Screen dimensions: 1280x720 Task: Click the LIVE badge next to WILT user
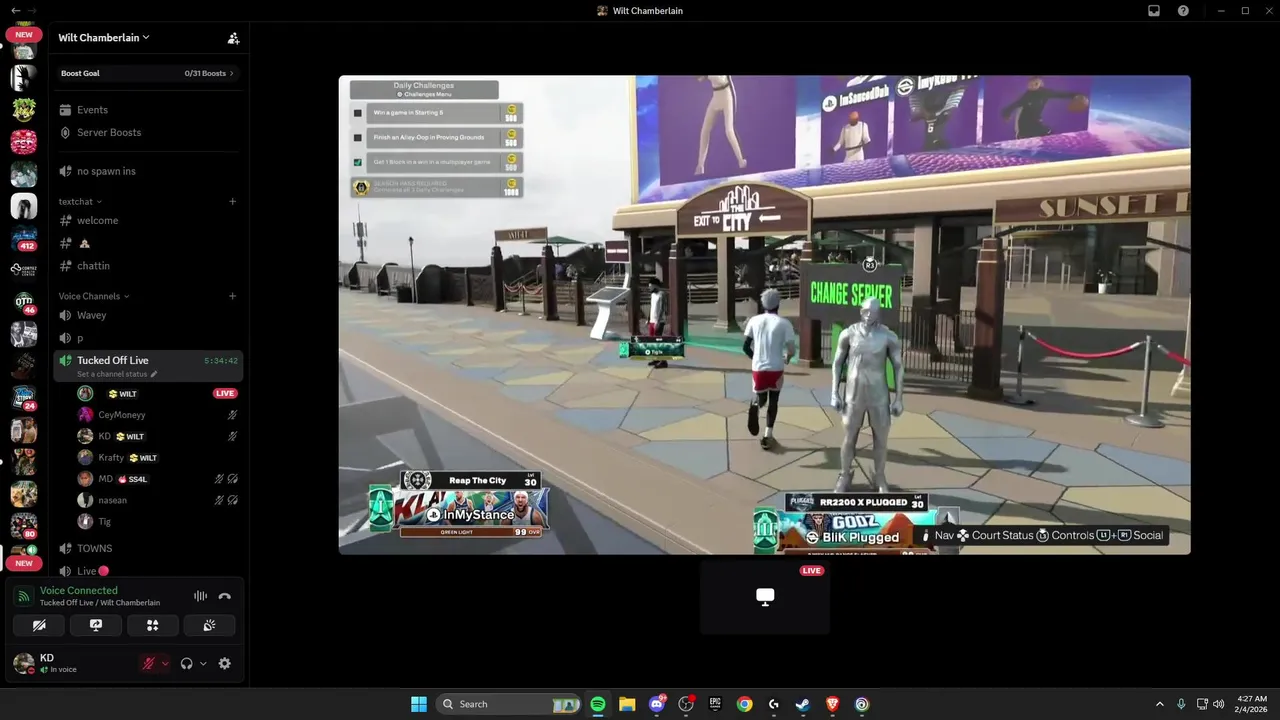pos(225,394)
